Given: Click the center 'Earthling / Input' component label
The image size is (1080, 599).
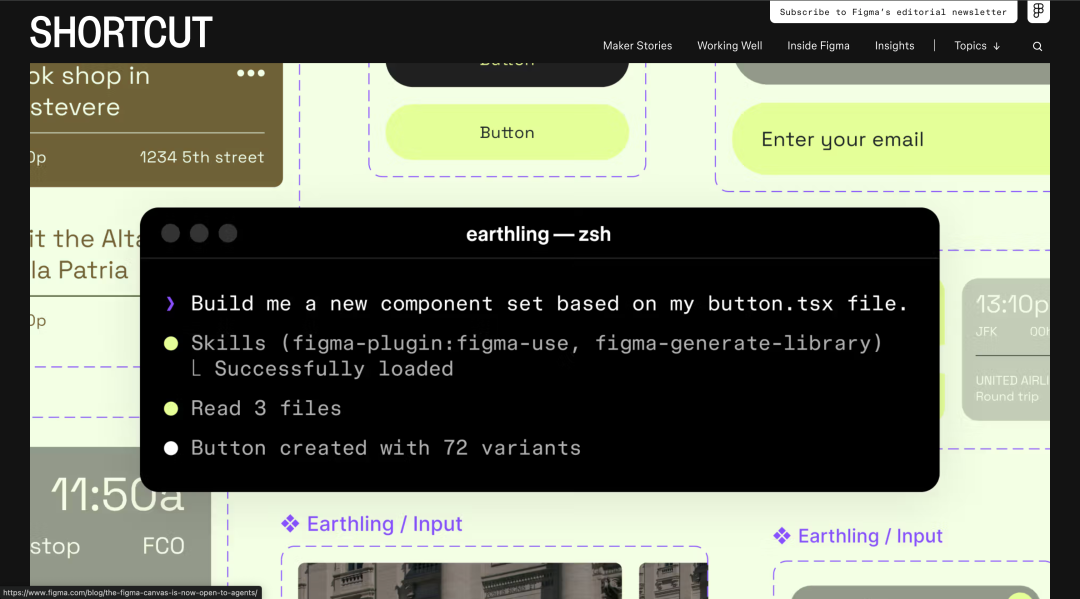Looking at the screenshot, I should pos(384,524).
